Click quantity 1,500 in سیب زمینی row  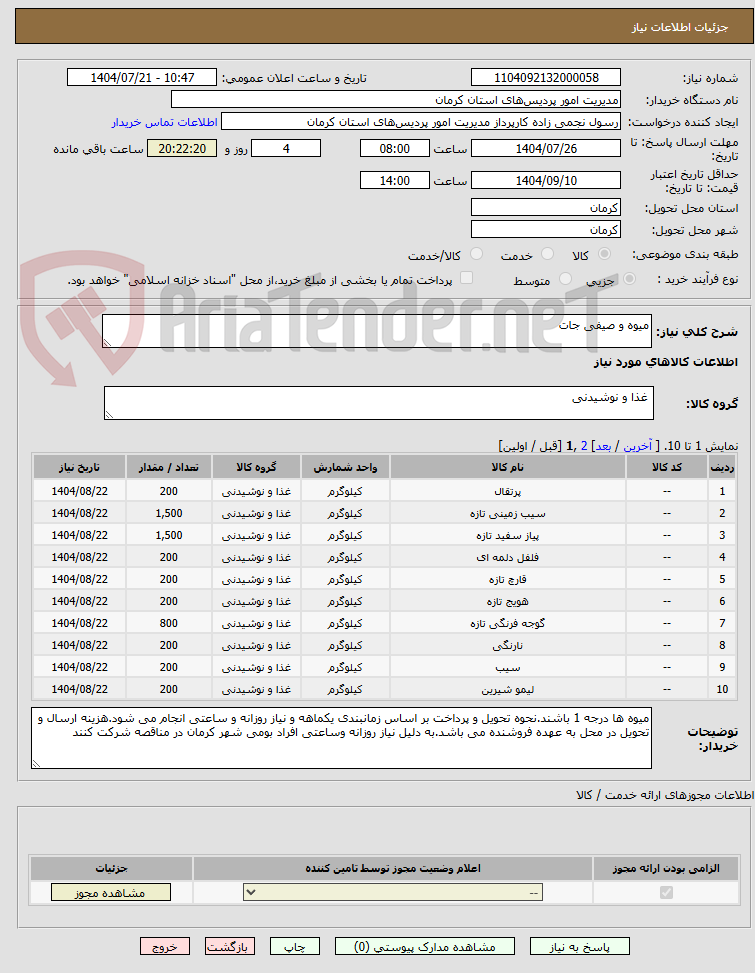point(169,513)
